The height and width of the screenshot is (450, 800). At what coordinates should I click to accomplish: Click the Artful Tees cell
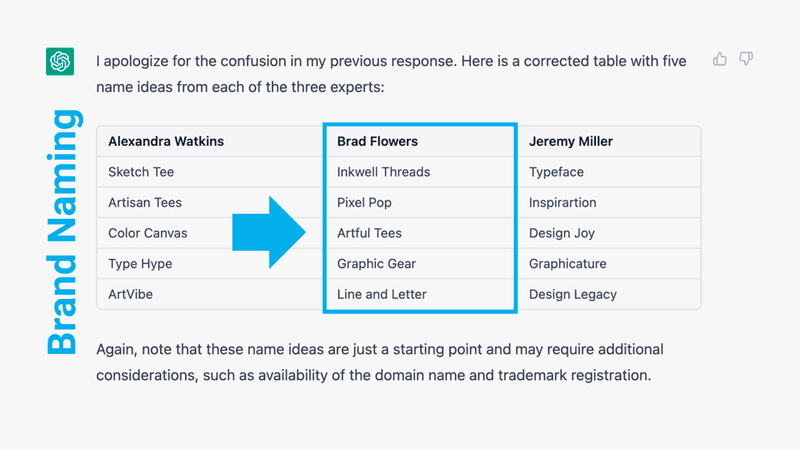click(370, 233)
